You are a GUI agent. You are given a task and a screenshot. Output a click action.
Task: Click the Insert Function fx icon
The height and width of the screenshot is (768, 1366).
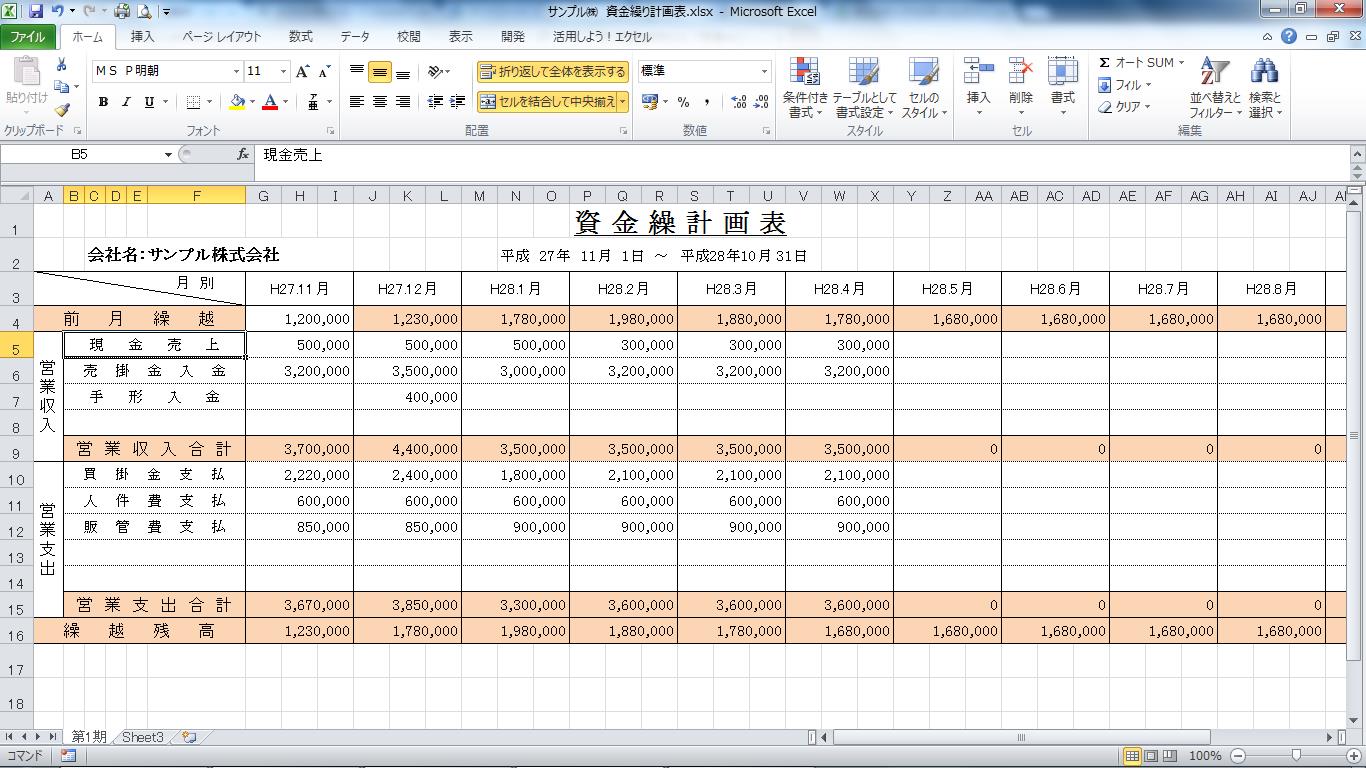243,155
